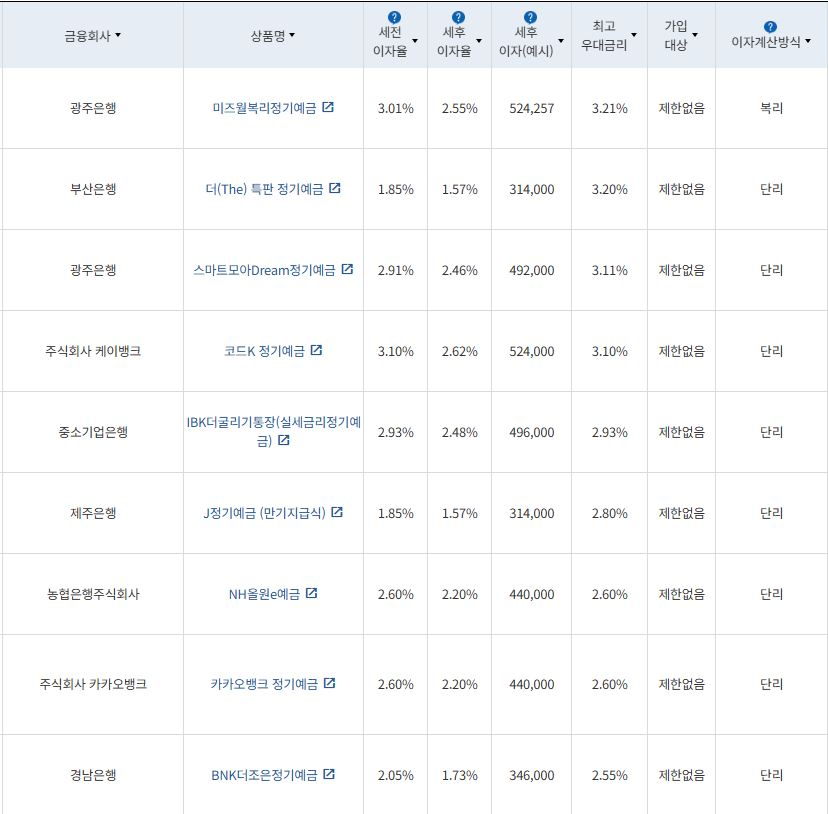828x814 pixels.
Task: Select 농협은행주식회사 company cell
Action: 93,594
